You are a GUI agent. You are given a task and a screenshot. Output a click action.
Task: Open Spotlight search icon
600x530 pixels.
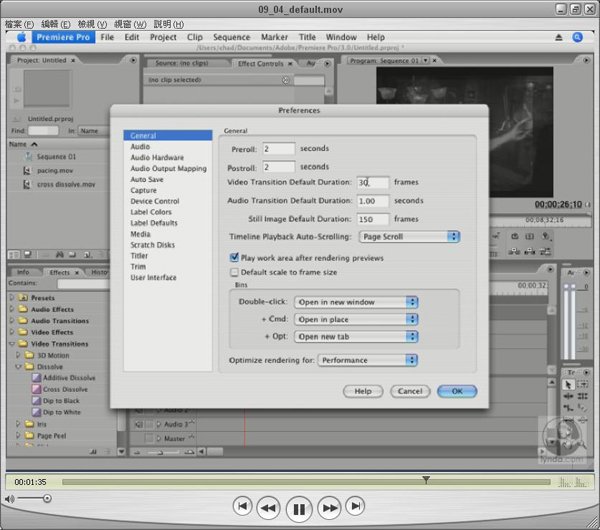(x=577, y=37)
